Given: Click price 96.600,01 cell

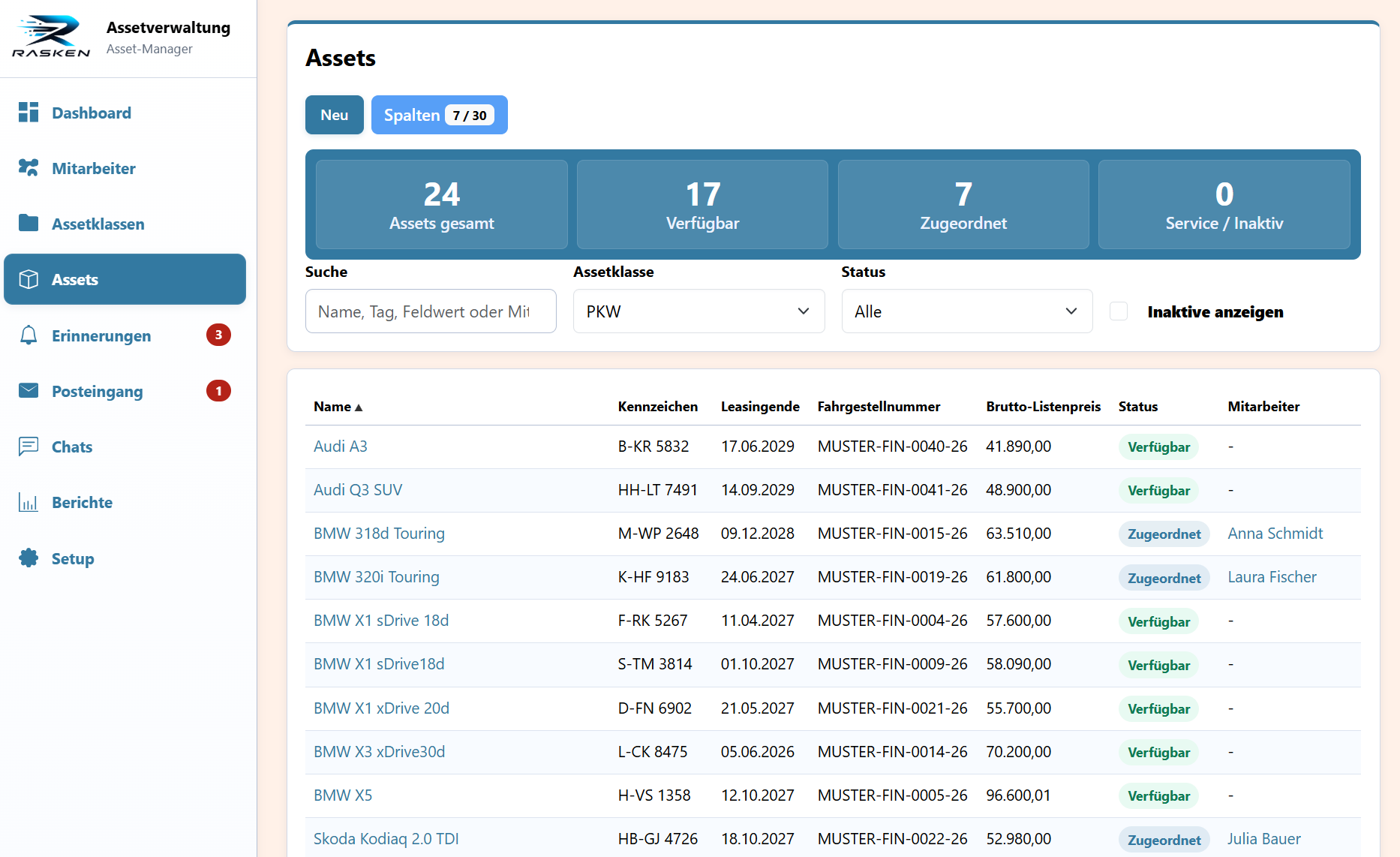Looking at the screenshot, I should 1019,795.
